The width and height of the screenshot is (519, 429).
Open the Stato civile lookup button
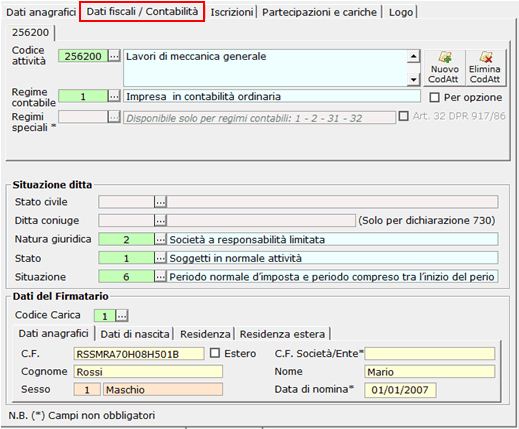[160, 202]
